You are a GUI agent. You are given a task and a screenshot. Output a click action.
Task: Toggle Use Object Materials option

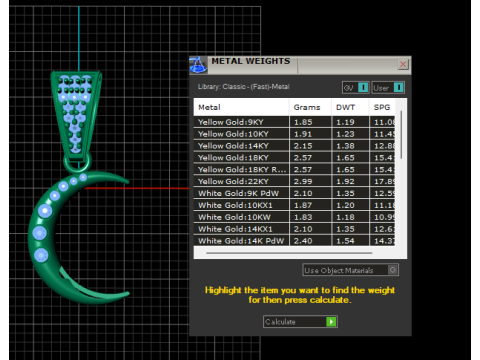(351, 270)
